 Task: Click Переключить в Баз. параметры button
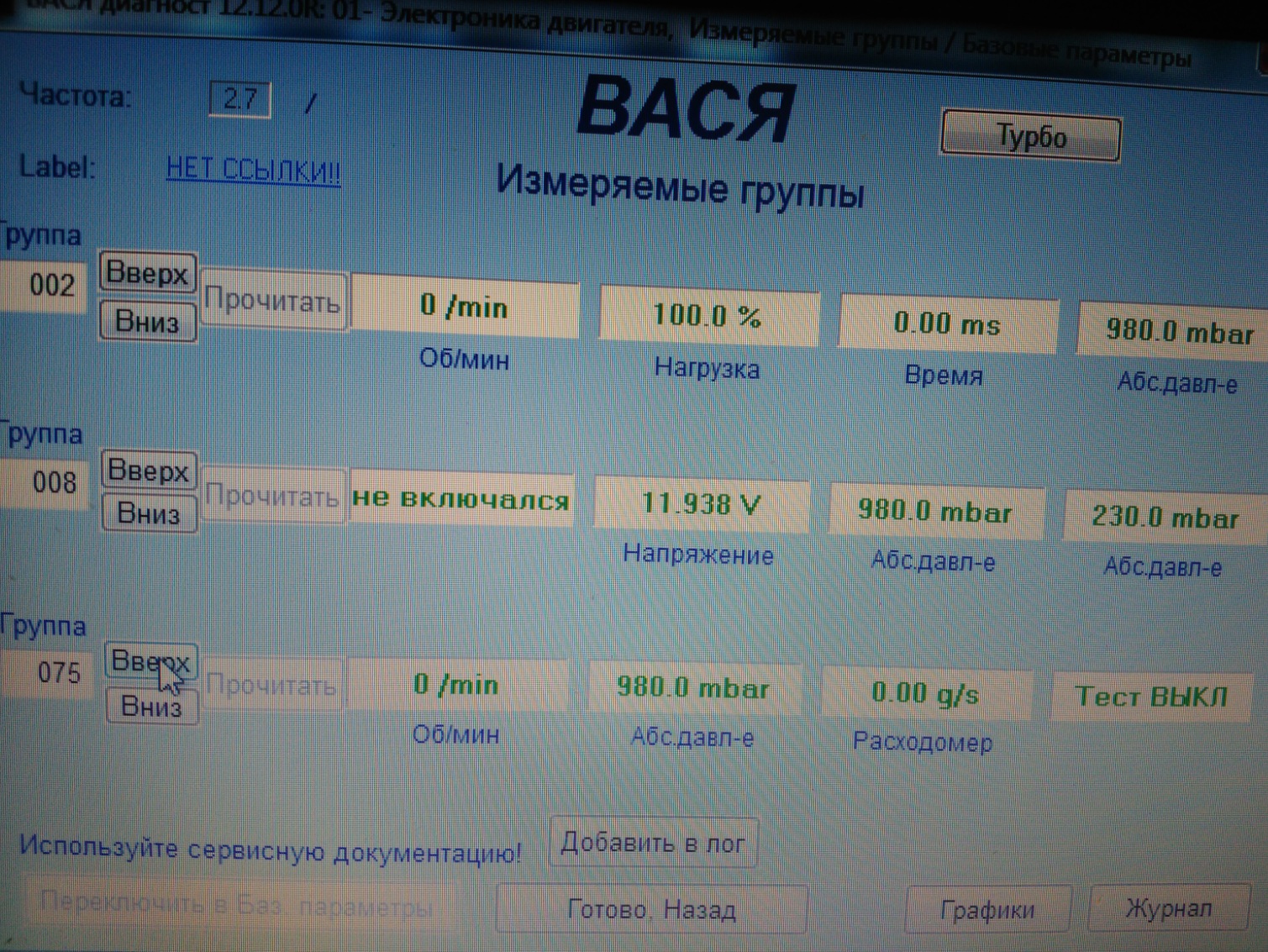[236, 906]
